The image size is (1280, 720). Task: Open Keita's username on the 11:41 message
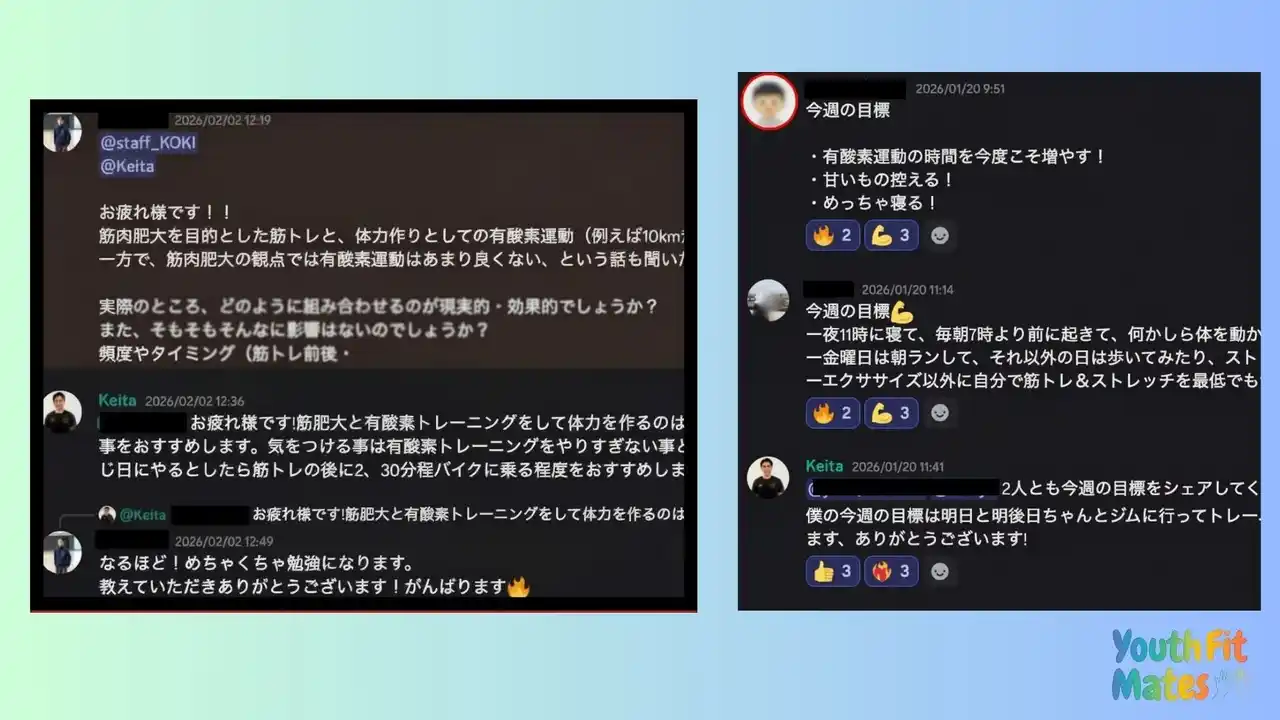824,466
